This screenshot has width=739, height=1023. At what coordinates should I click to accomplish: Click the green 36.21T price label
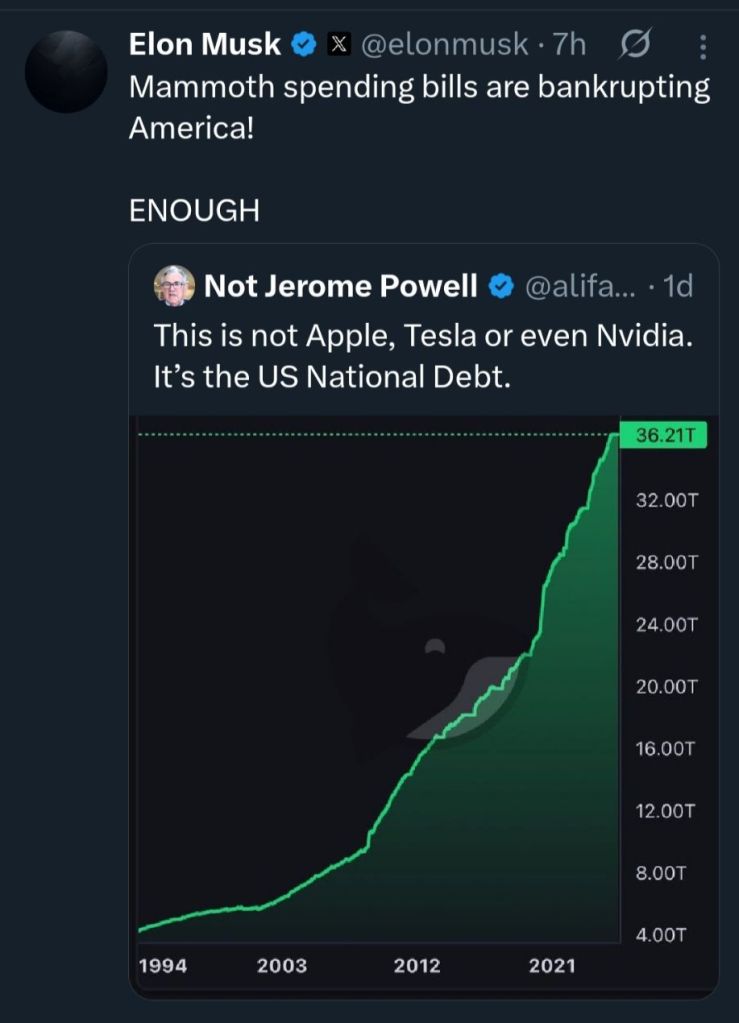[663, 436]
